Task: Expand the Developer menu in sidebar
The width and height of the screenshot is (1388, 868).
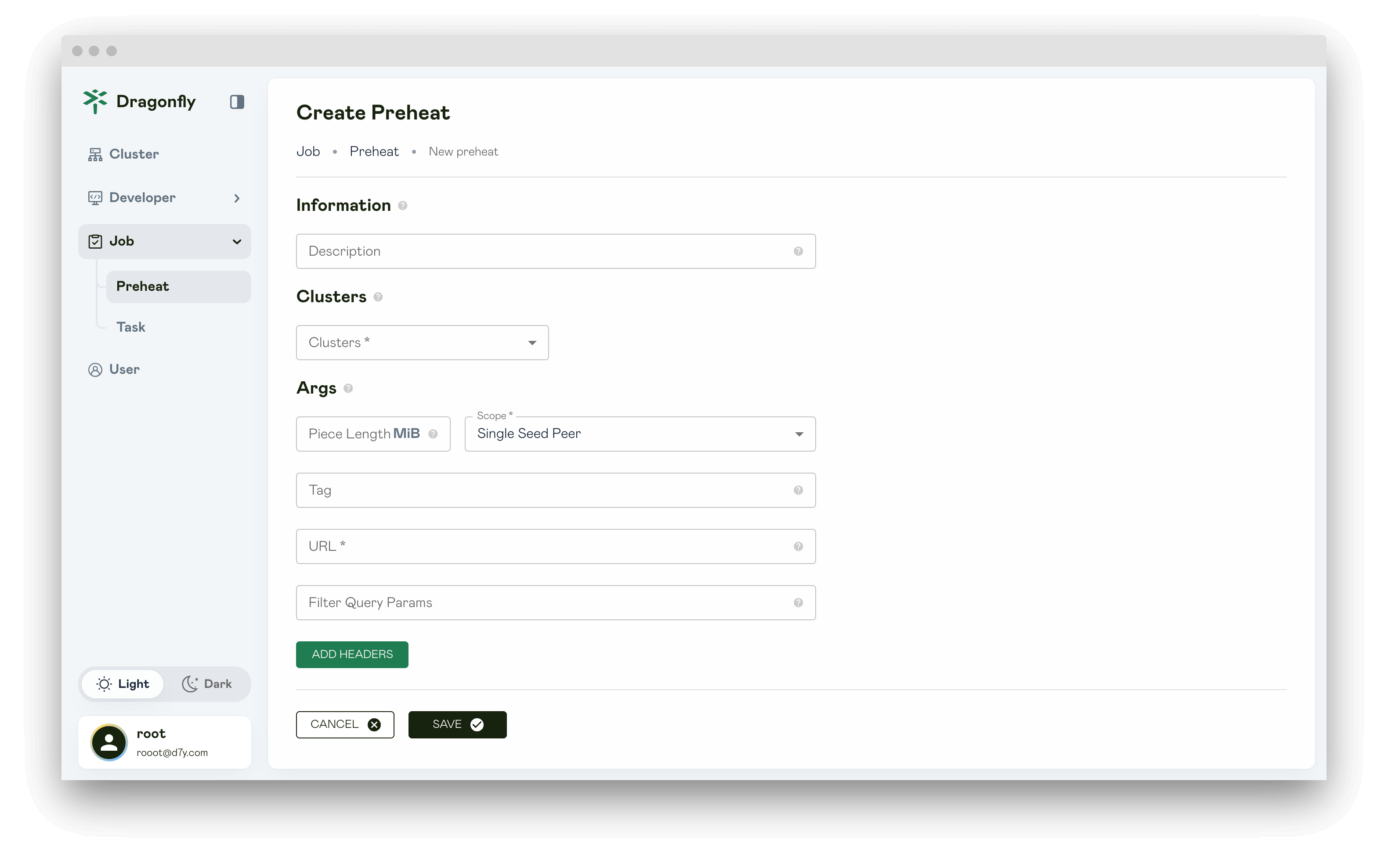Action: 165,198
